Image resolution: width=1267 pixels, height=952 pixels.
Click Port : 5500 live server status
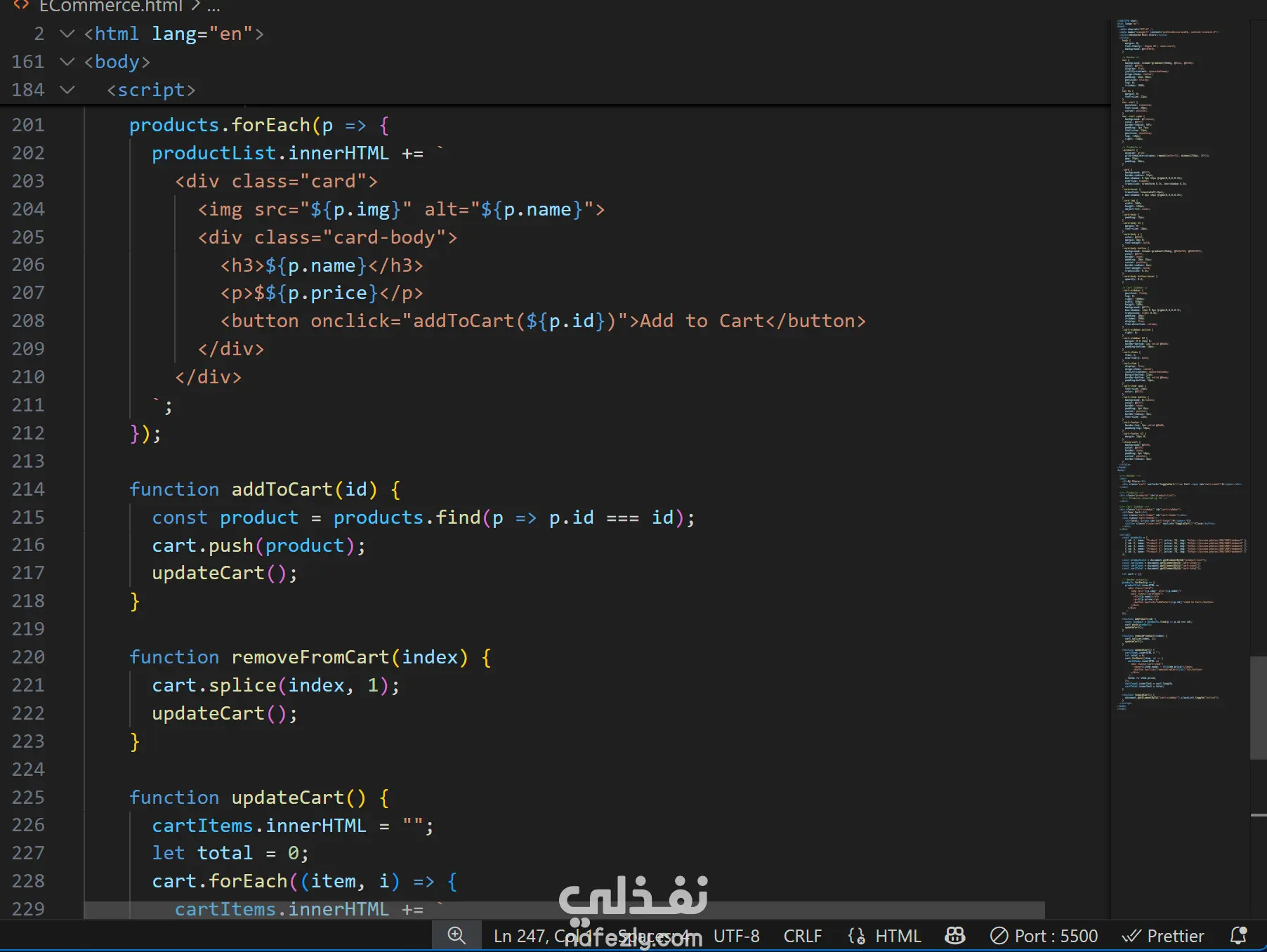pyautogui.click(x=1044, y=936)
